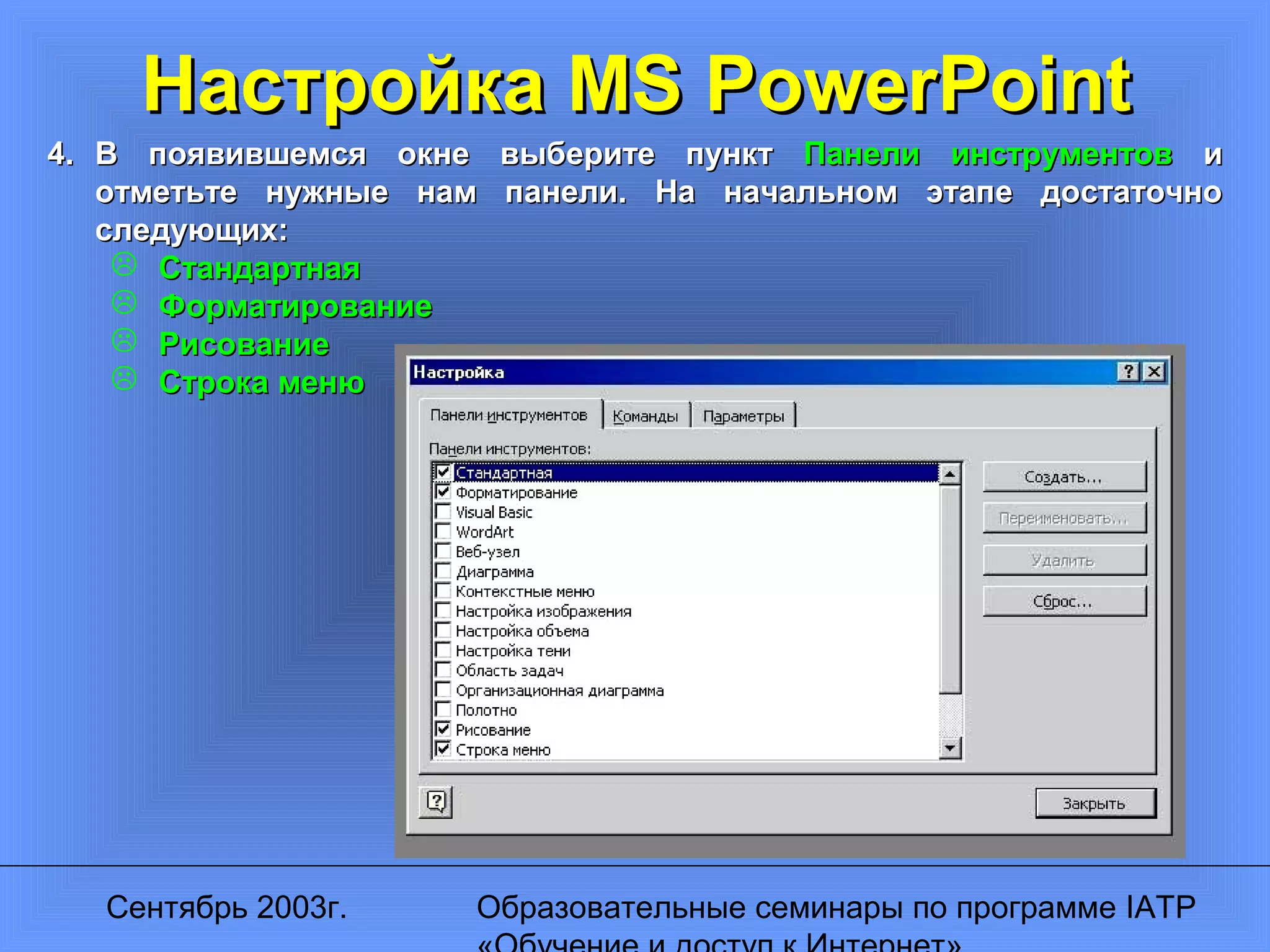Click the green Стандартная bullet text on slide
The width and height of the screenshot is (1270, 952).
pyautogui.click(x=260, y=269)
